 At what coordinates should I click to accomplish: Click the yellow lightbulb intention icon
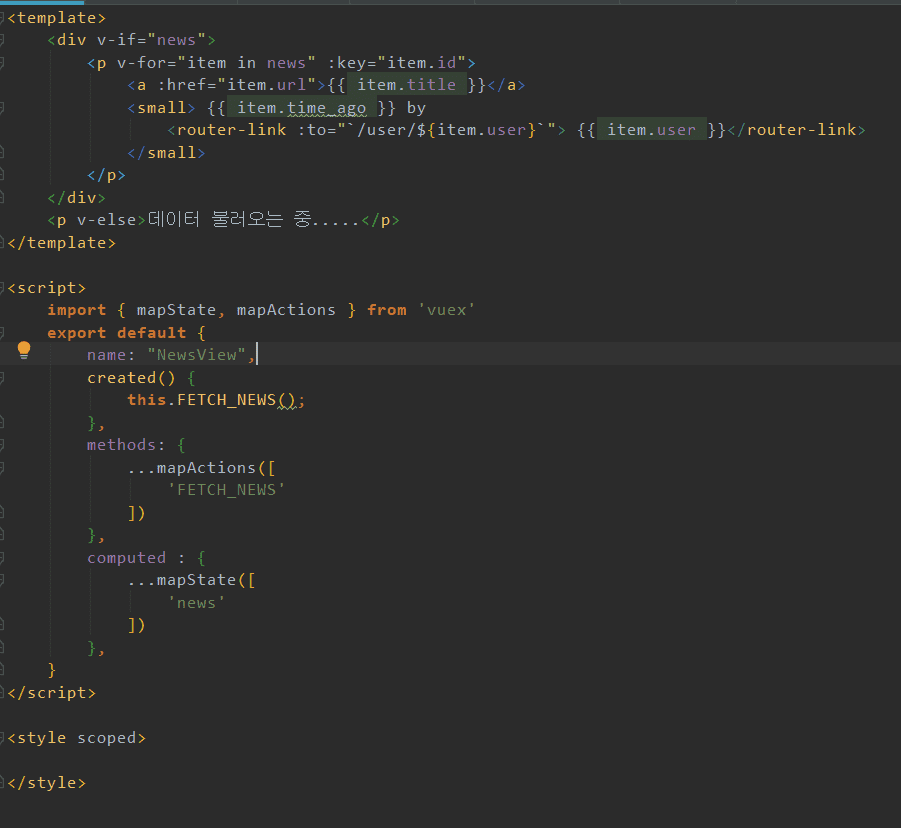click(x=24, y=350)
